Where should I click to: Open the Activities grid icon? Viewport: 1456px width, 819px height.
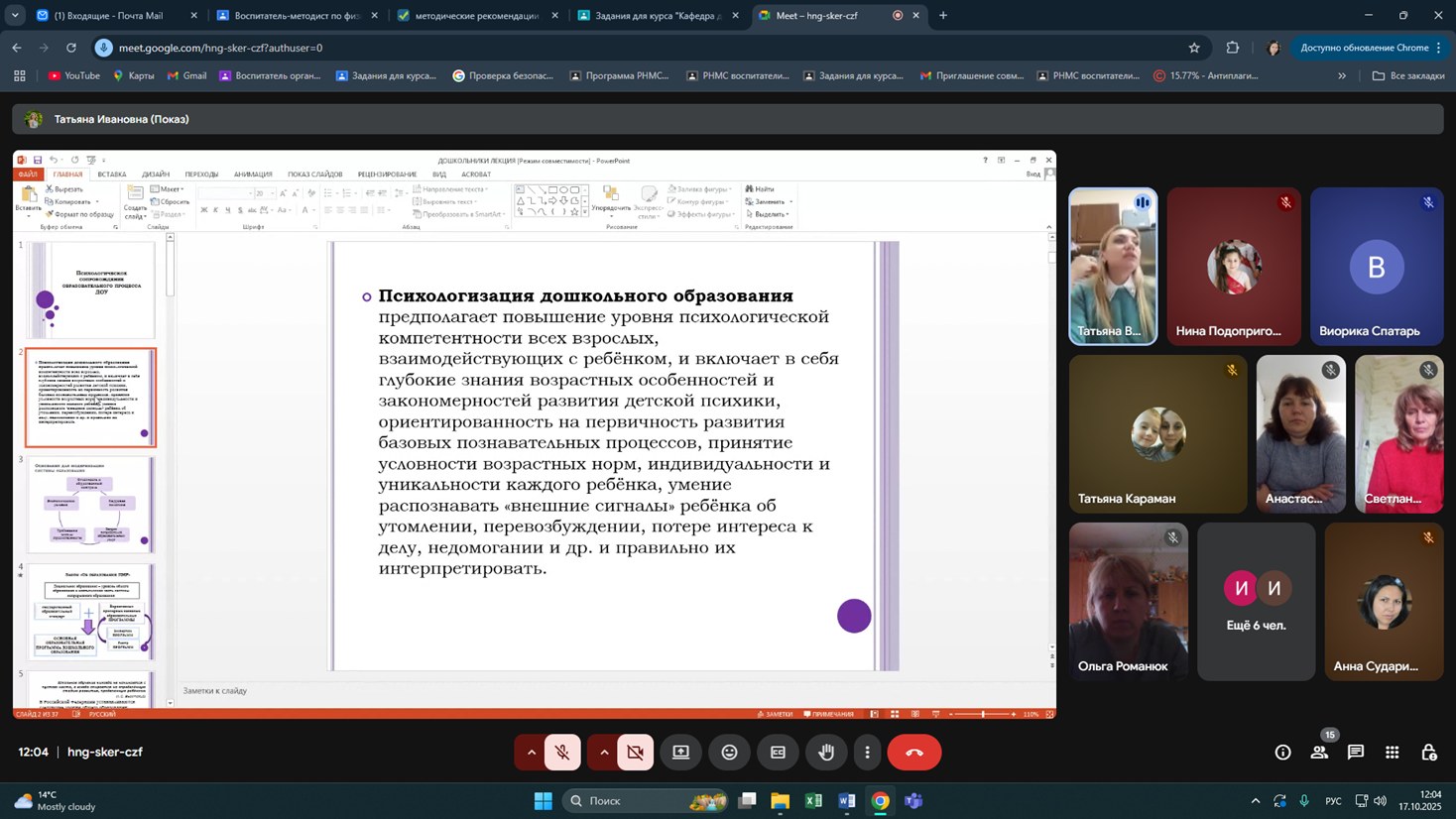coord(1393,753)
